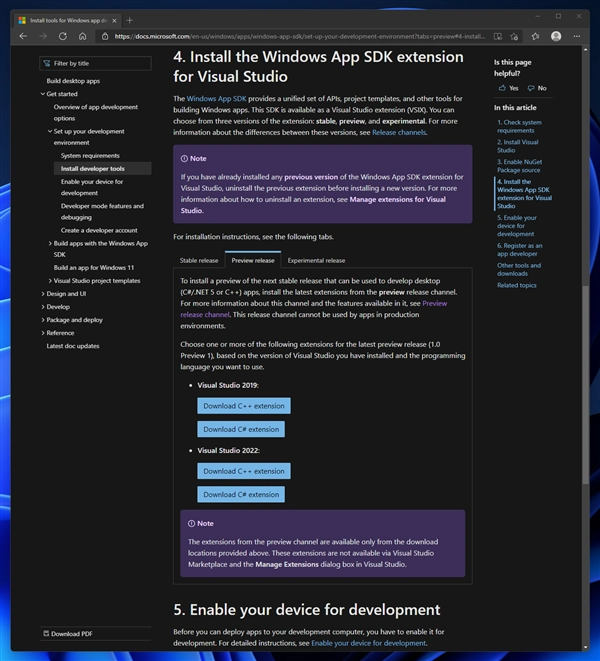This screenshot has height=661, width=600.
Task: Open browser settings and more menu
Action: pyautogui.click(x=577, y=37)
